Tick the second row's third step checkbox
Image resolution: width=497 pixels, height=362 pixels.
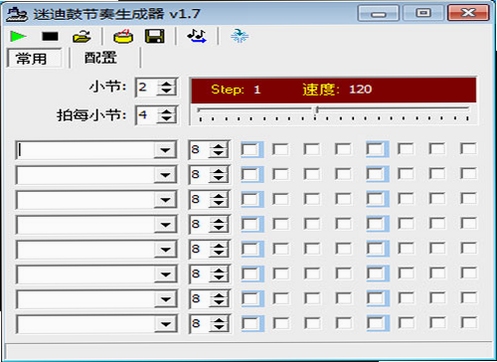point(312,174)
